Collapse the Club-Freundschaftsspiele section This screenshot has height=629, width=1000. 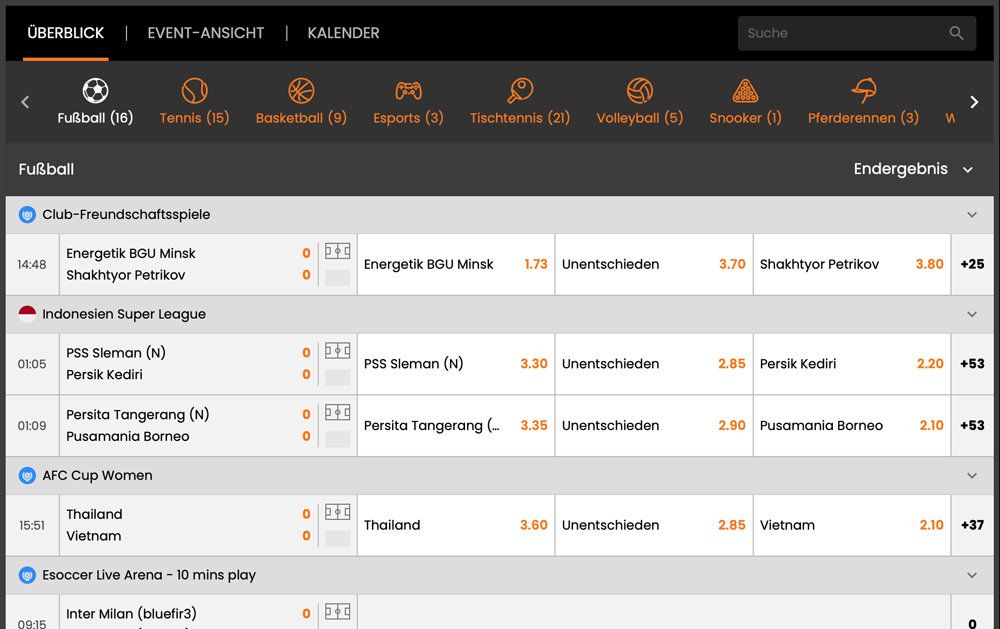971,214
